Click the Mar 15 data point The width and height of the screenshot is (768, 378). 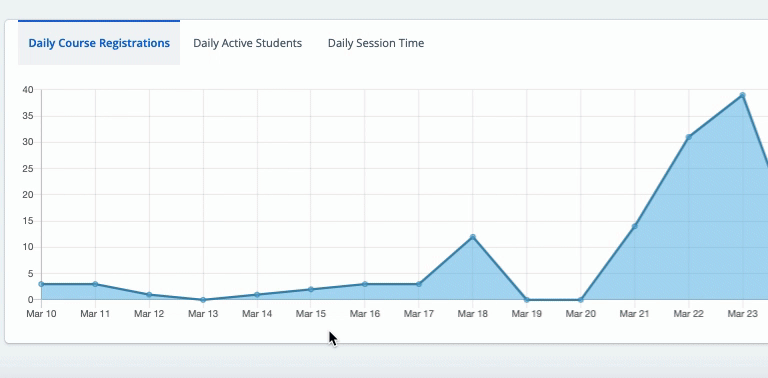311,289
